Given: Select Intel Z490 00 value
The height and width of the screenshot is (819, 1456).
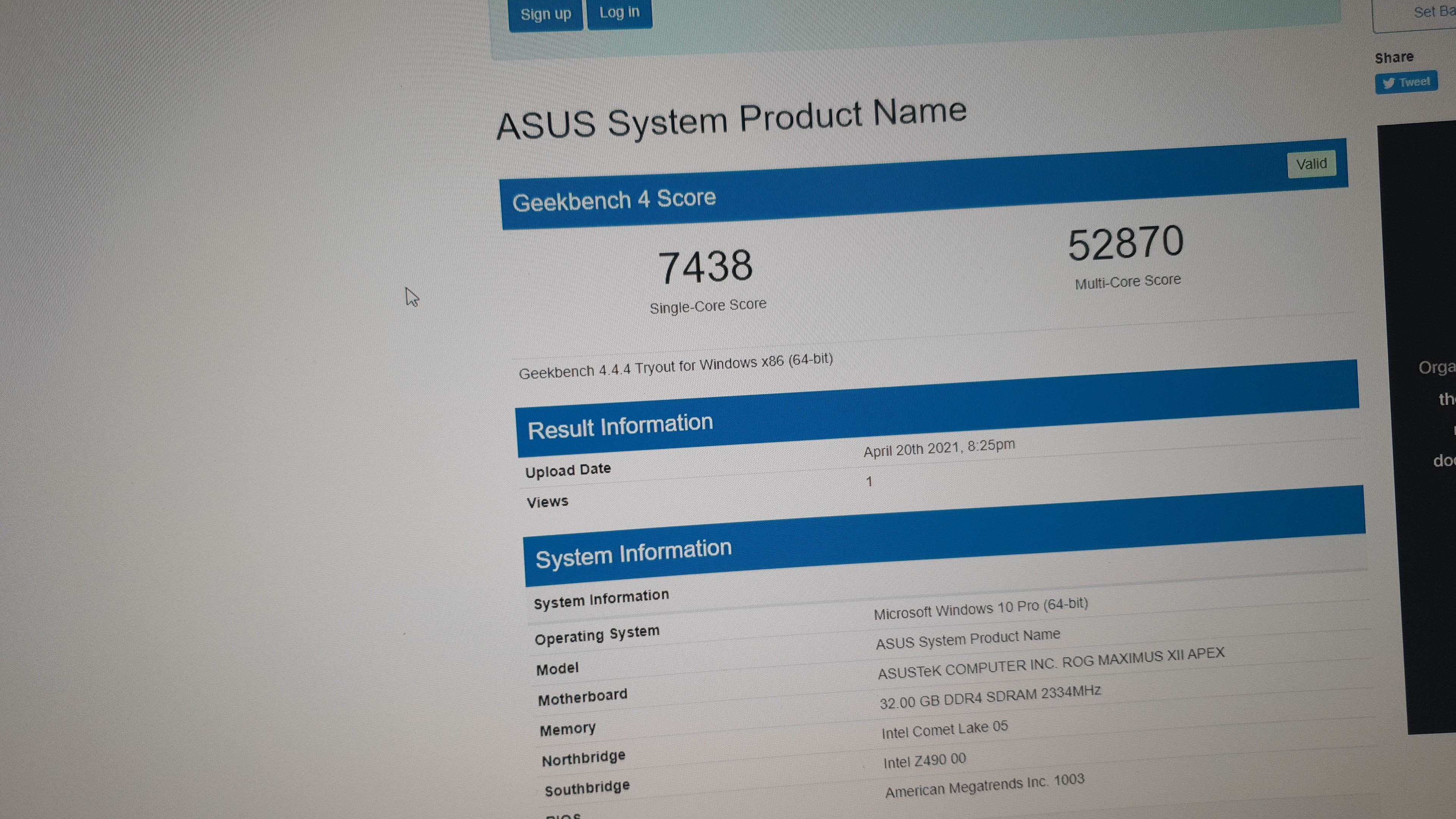Looking at the screenshot, I should coord(925,761).
